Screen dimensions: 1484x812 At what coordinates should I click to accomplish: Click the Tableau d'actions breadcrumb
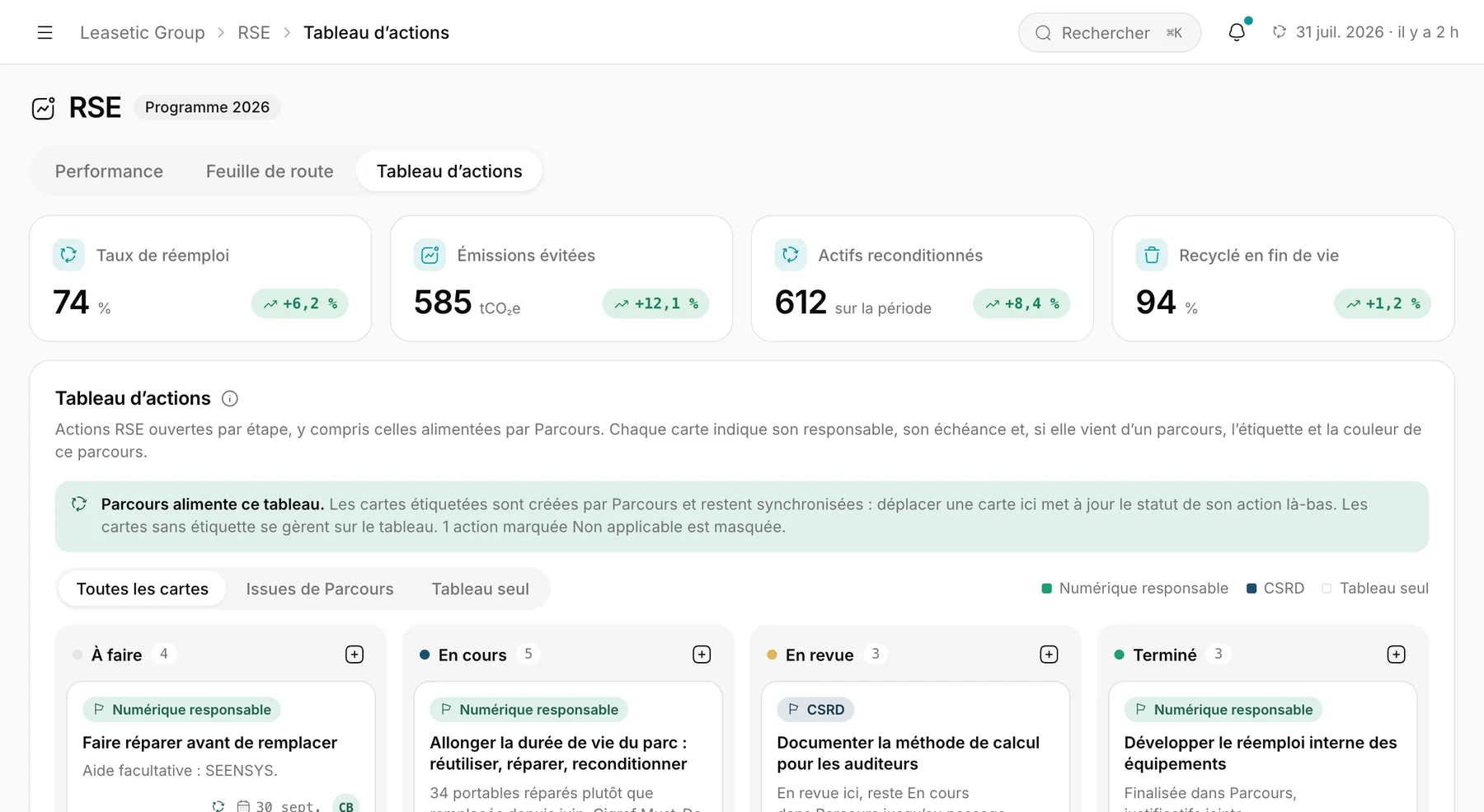pos(376,32)
